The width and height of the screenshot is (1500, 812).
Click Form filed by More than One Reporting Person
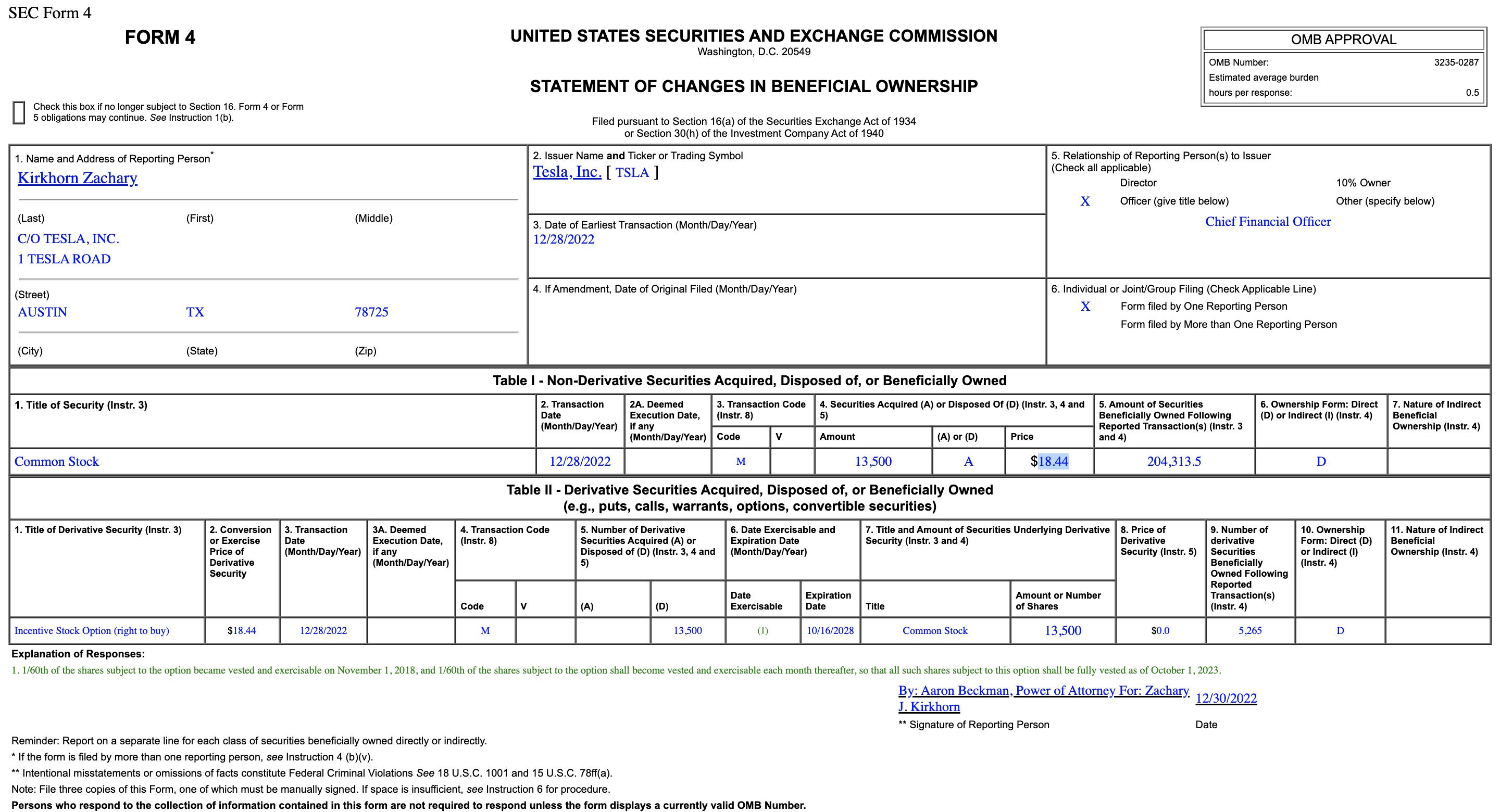tap(1229, 325)
